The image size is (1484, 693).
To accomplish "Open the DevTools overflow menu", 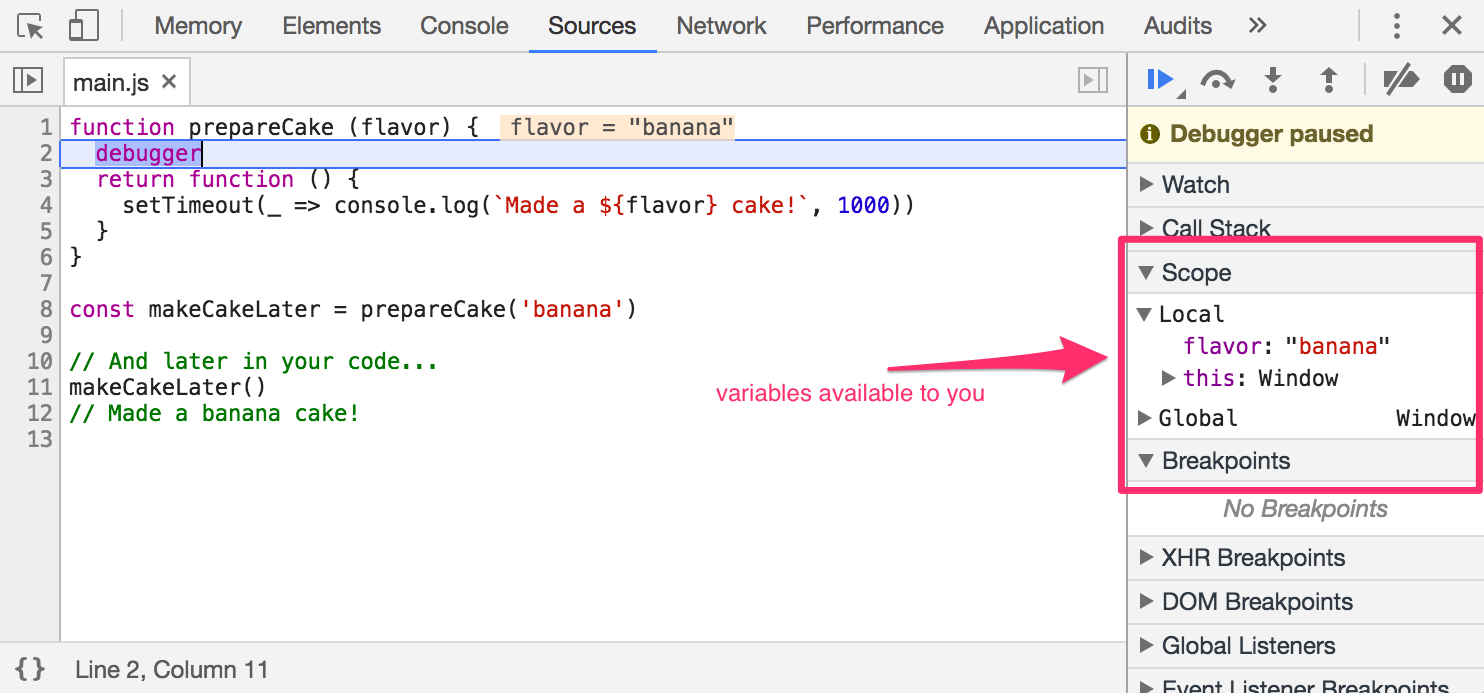I will pos(1396,25).
